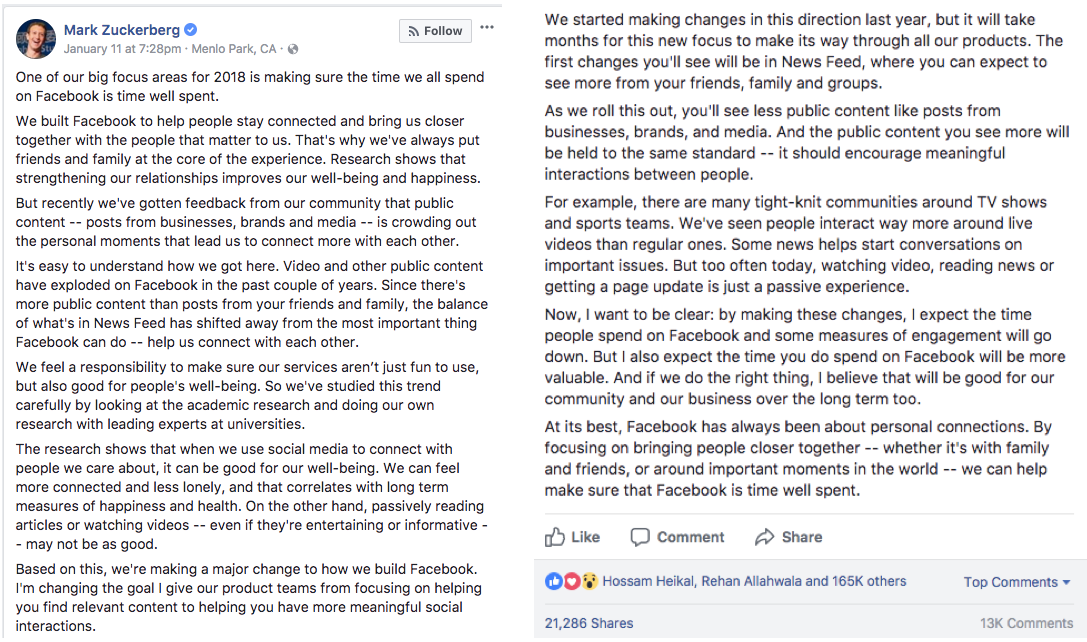Click Mark Zuckerberg's profile picture thumbnail
The width and height of the screenshot is (1087, 642).
[36, 38]
